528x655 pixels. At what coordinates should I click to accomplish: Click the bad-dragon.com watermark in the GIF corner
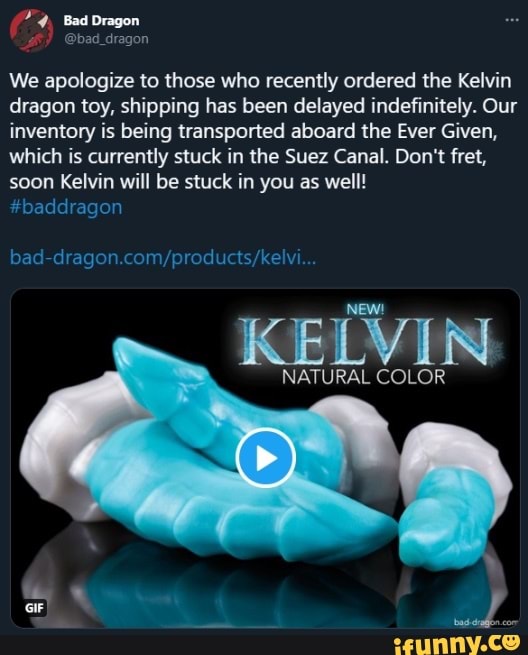pos(486,622)
